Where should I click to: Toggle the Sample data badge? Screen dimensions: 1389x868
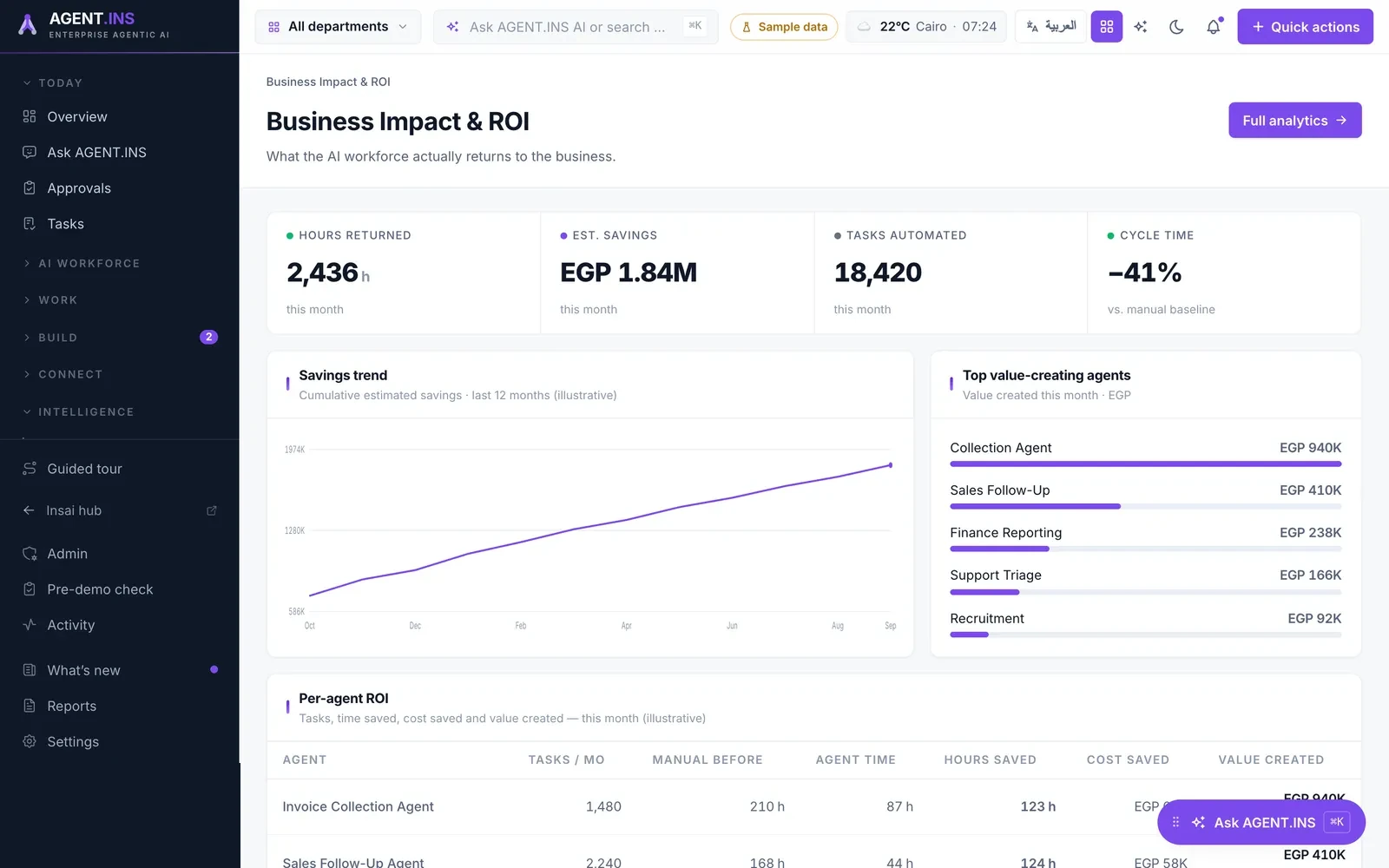(x=785, y=27)
